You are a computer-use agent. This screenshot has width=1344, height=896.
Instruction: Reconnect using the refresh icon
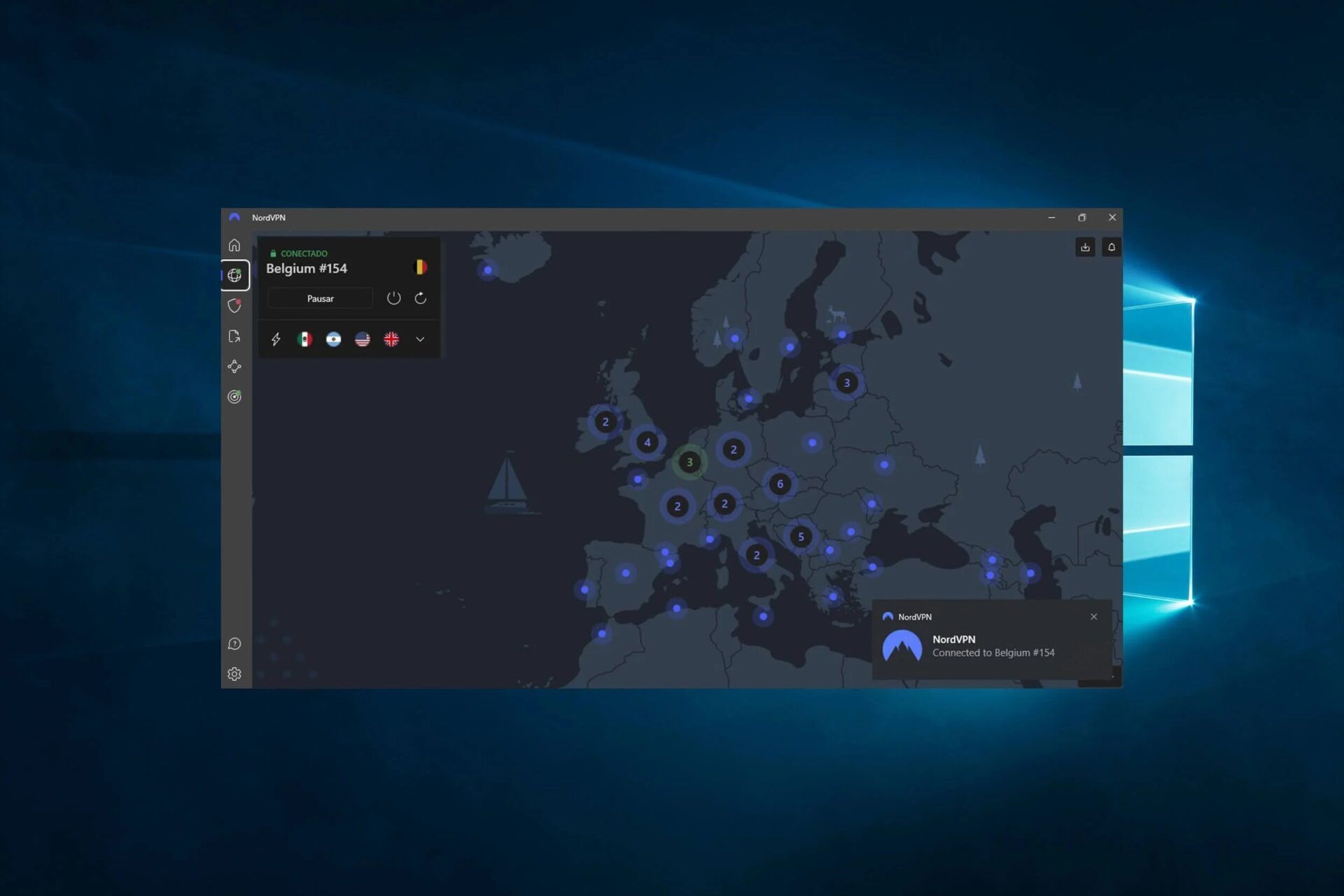(421, 298)
